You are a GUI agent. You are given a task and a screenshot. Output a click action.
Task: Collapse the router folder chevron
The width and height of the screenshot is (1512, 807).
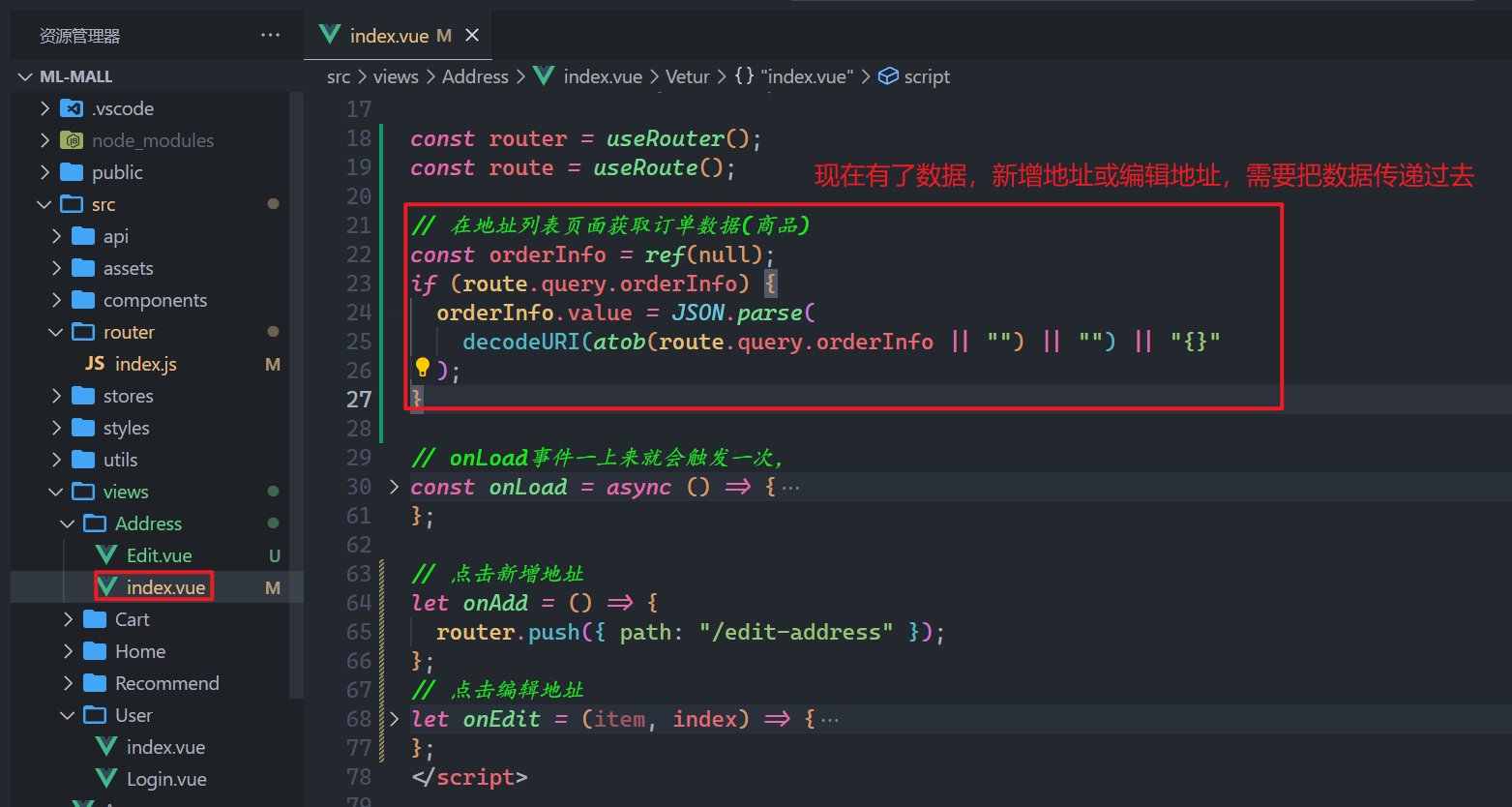(x=56, y=332)
